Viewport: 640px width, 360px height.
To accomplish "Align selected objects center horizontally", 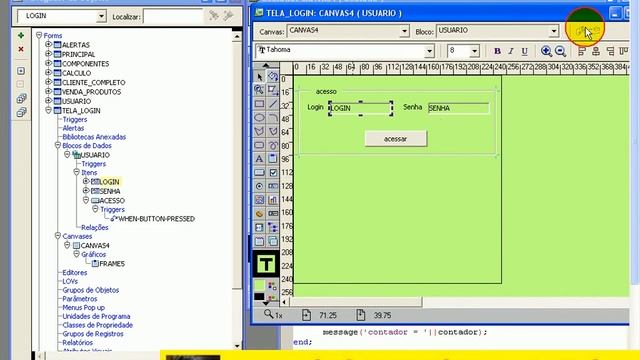I will (596, 51).
